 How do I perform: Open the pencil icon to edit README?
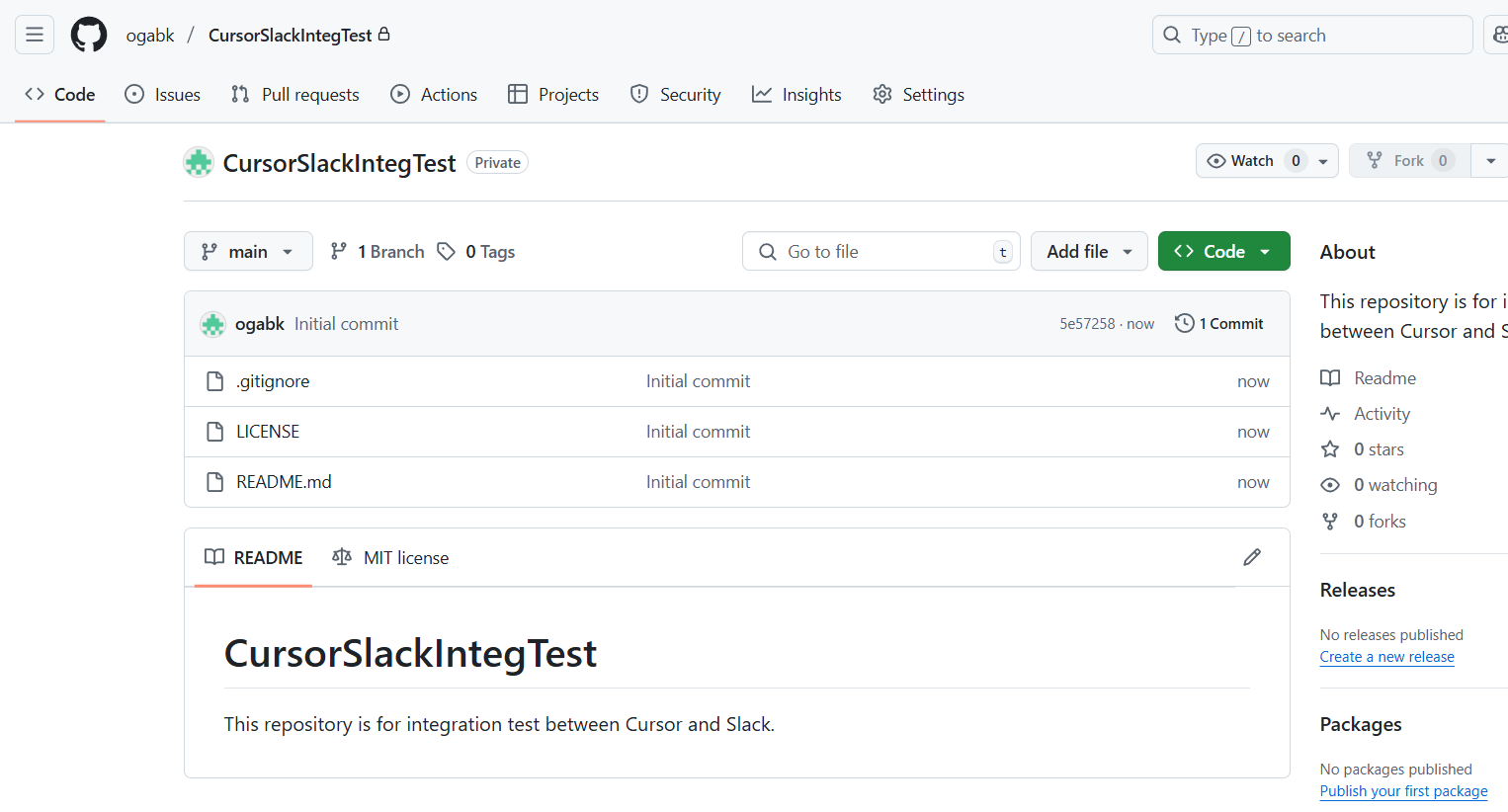pos(1252,557)
